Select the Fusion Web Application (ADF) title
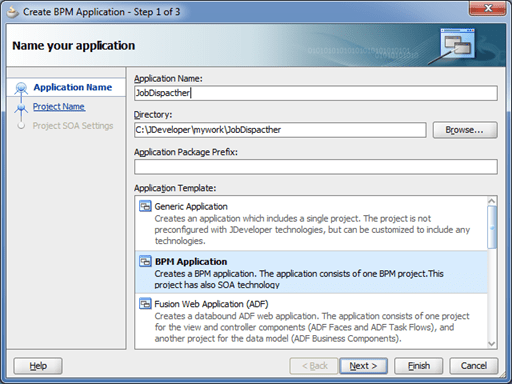The width and height of the screenshot is (513, 386). [x=211, y=304]
